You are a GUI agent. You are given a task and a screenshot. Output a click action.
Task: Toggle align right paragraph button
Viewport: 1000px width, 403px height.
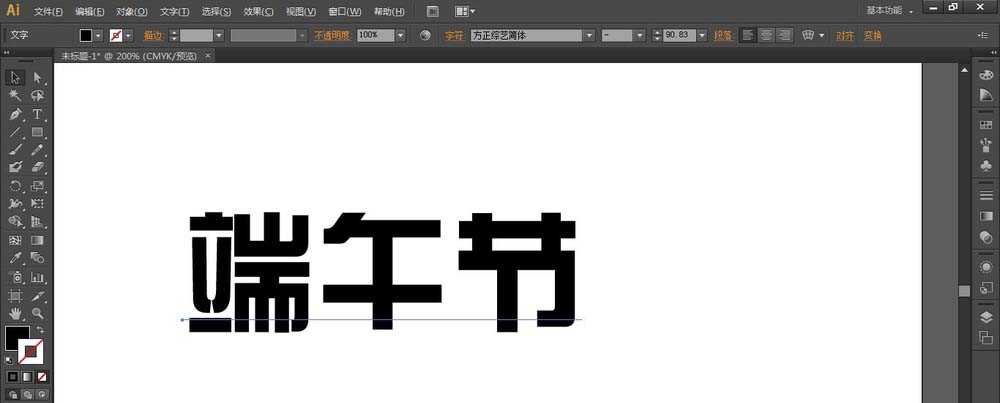point(785,35)
